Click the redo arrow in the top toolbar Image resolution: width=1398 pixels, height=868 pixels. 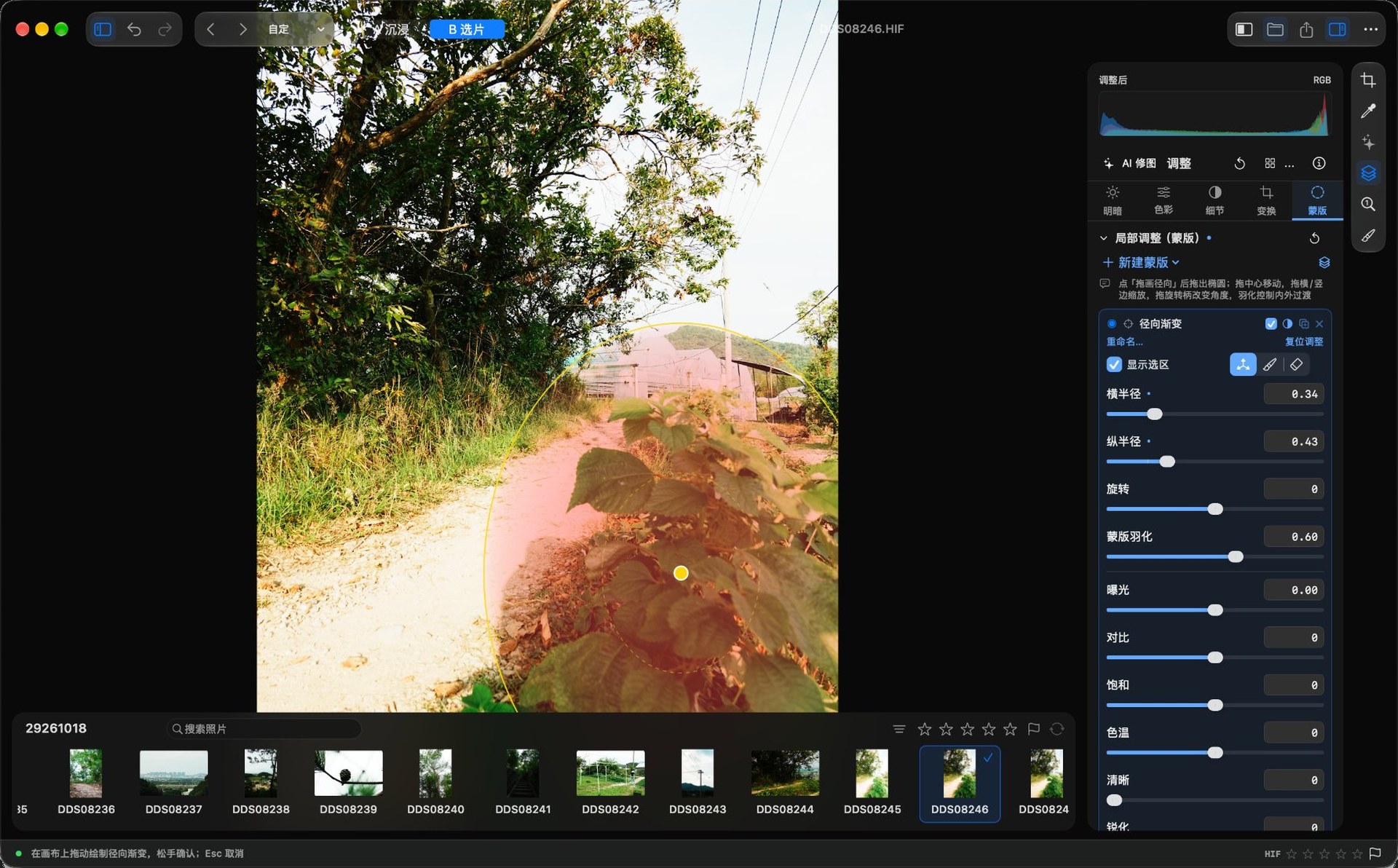pos(165,29)
